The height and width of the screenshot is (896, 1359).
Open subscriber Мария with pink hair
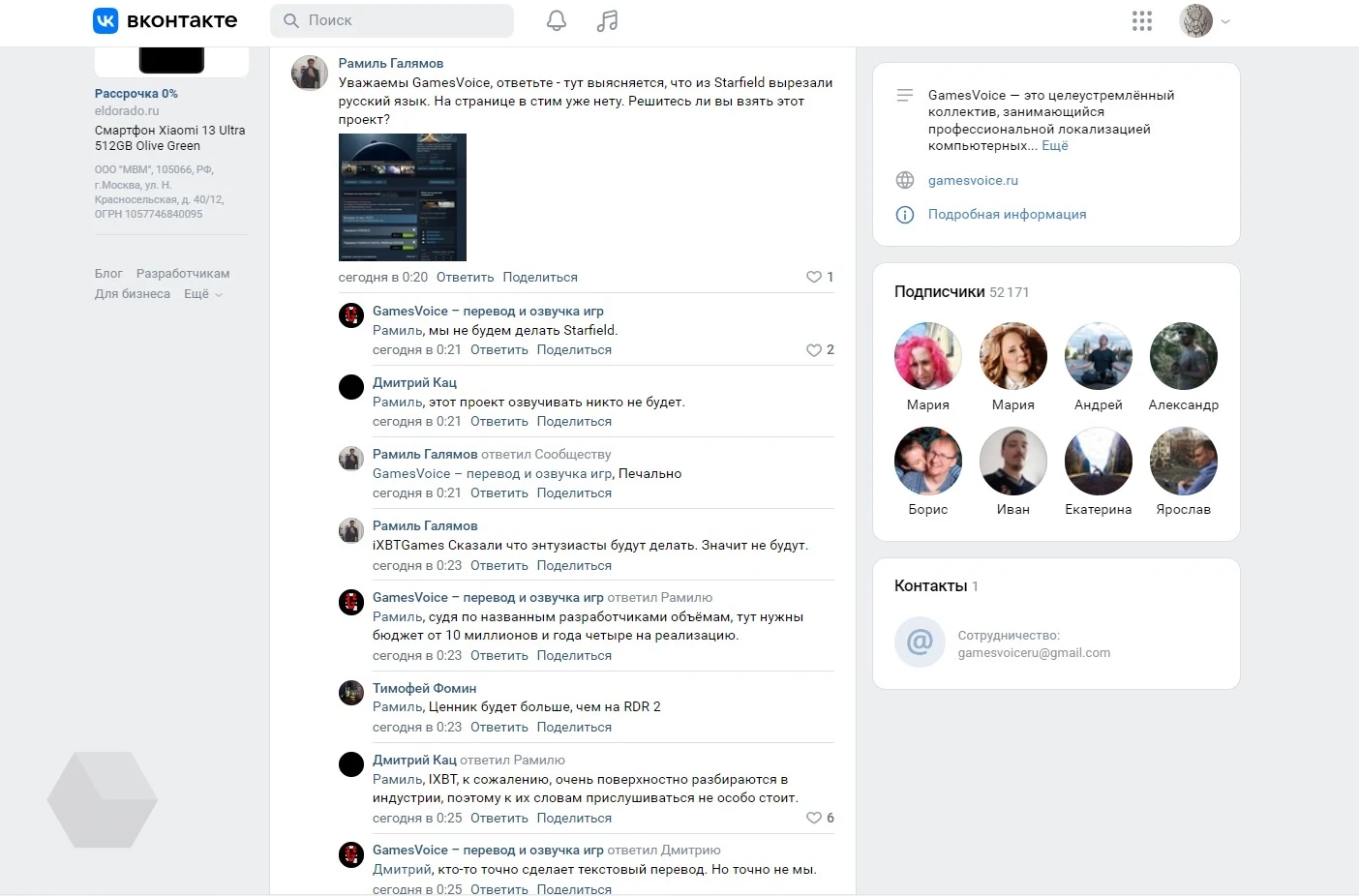[928, 356]
